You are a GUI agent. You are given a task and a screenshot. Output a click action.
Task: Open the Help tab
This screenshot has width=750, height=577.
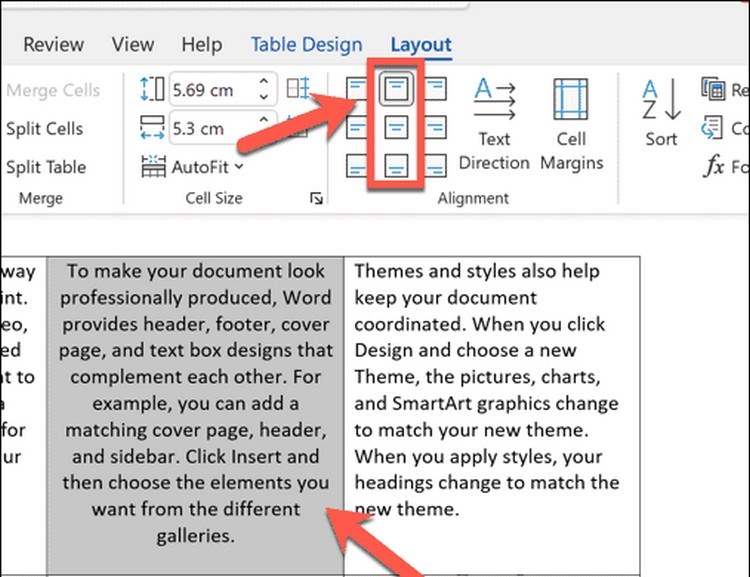[x=201, y=45]
